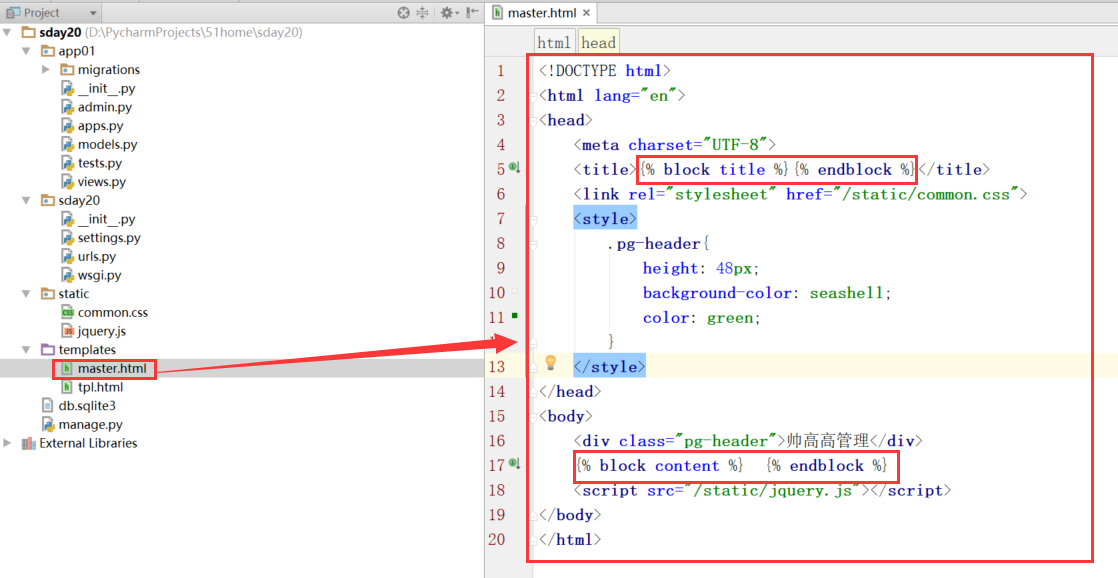Expand External Libraries node
Image resolution: width=1118 pixels, height=578 pixels.
[9, 443]
